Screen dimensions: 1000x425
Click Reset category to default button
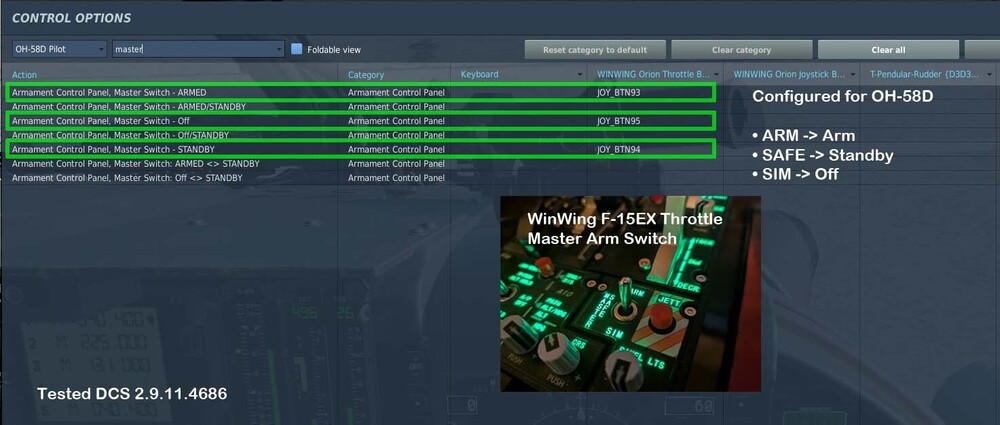(x=595, y=50)
